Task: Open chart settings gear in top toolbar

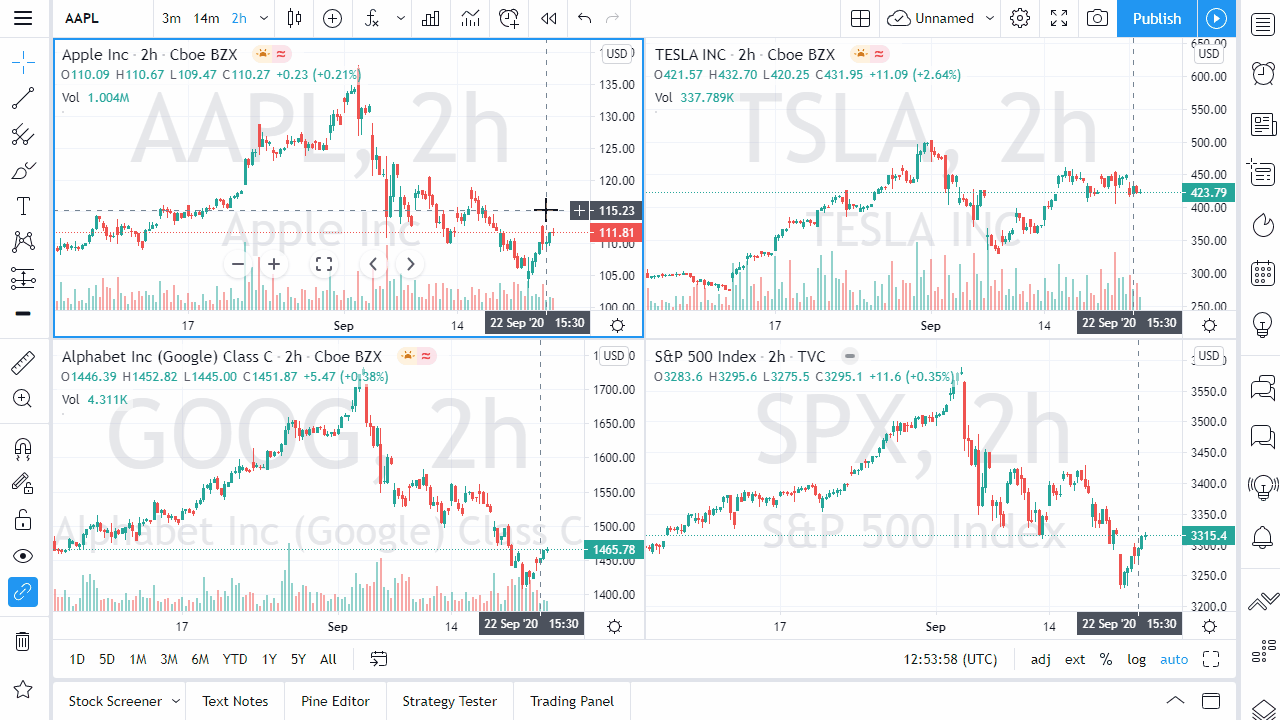Action: tap(1020, 18)
